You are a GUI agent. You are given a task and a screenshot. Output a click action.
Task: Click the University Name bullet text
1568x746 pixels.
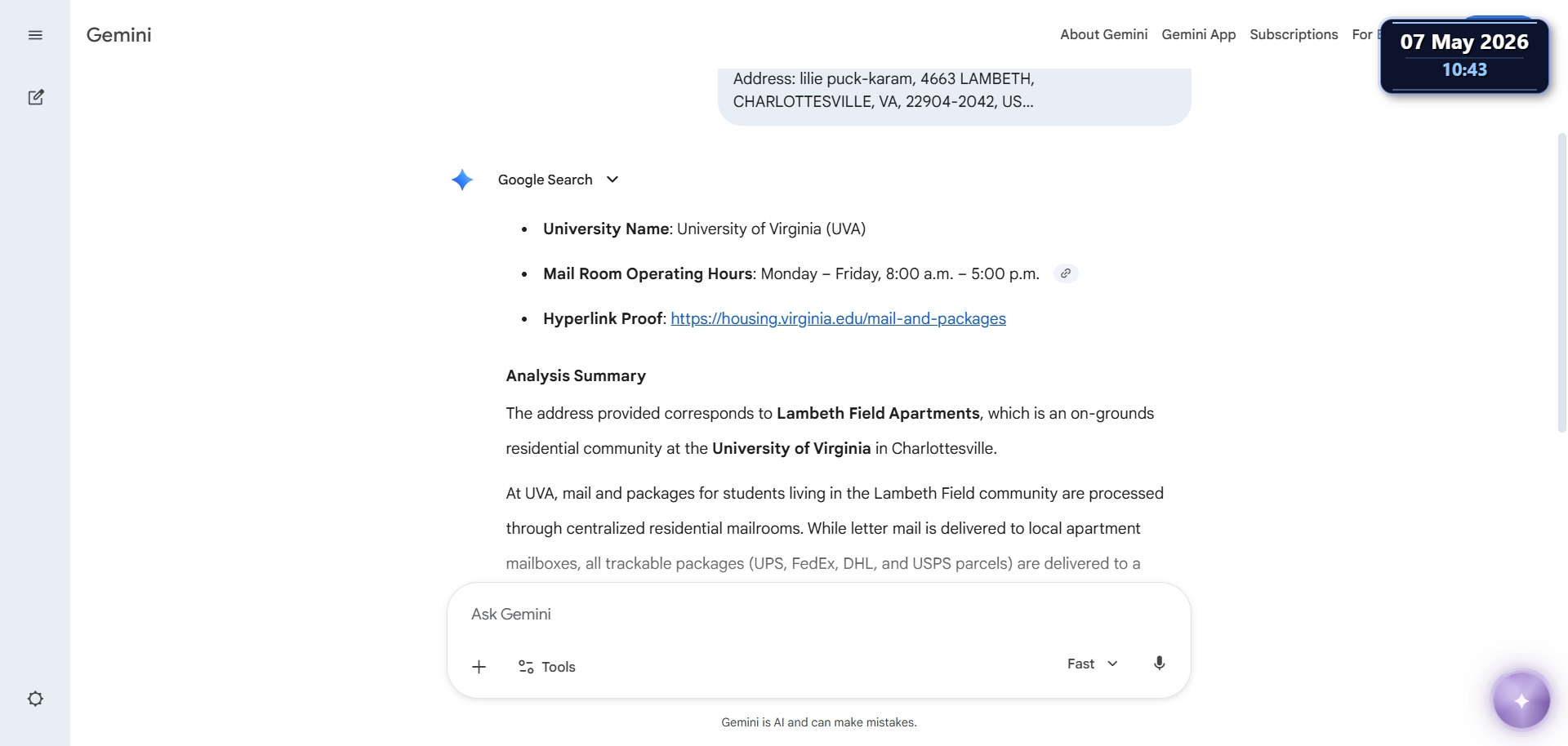pos(704,229)
